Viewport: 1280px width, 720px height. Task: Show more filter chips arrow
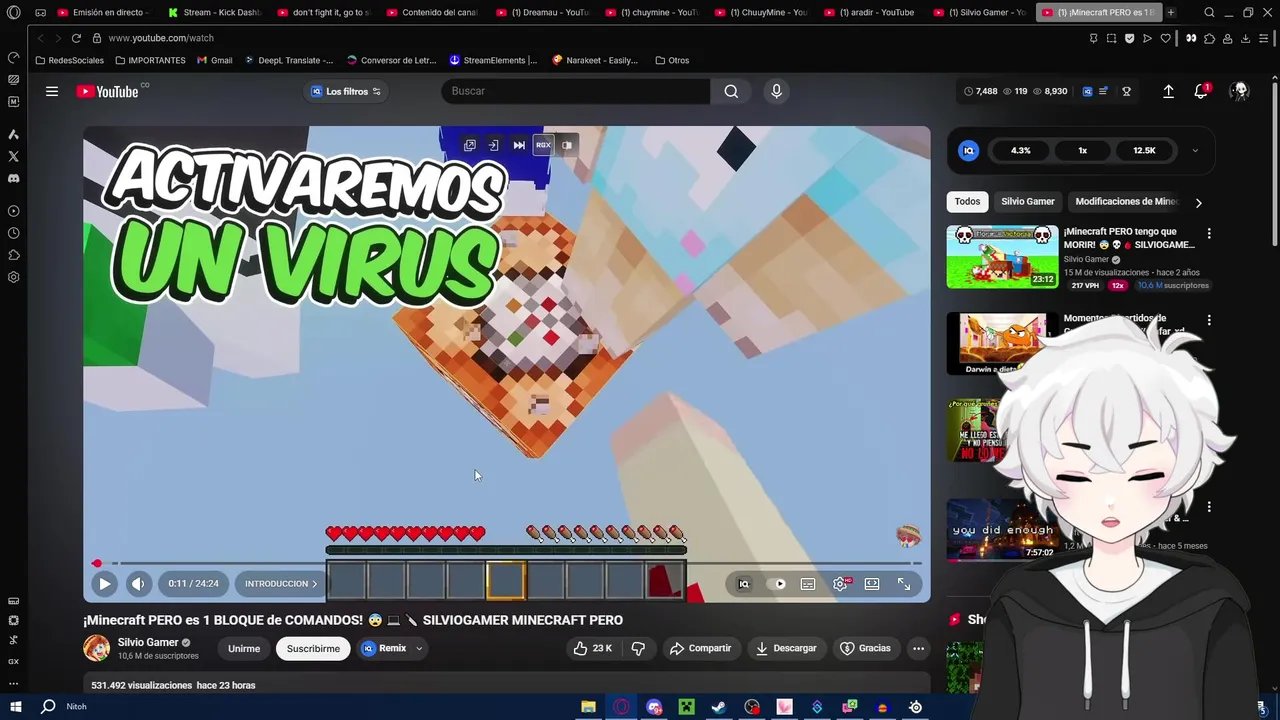pos(1198,202)
